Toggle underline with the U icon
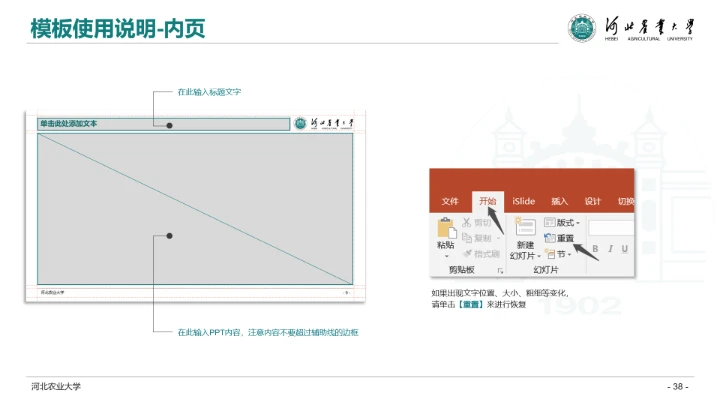 pos(624,248)
